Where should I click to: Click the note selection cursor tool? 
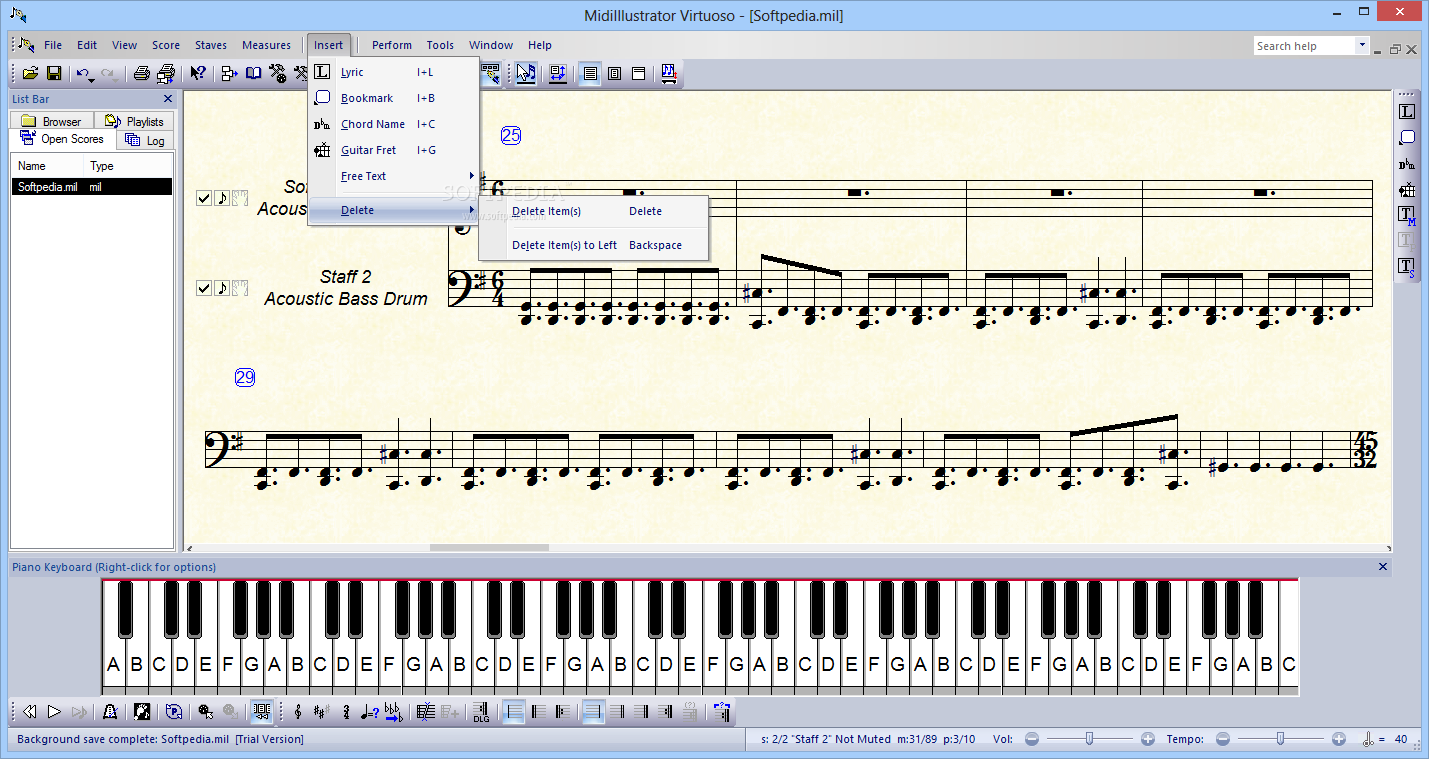[526, 73]
